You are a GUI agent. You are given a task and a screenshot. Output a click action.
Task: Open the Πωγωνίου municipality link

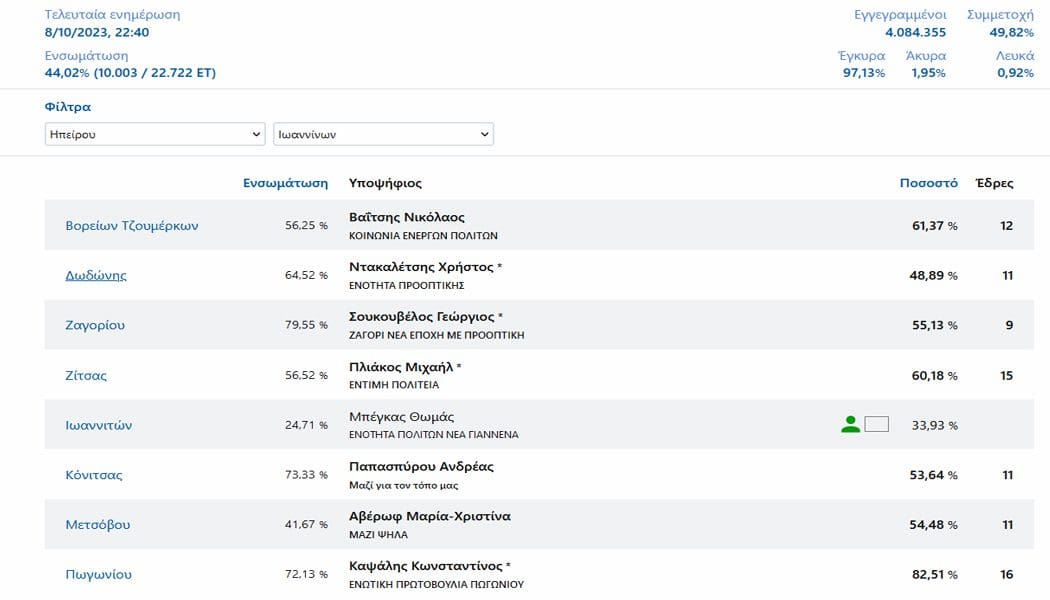click(98, 574)
